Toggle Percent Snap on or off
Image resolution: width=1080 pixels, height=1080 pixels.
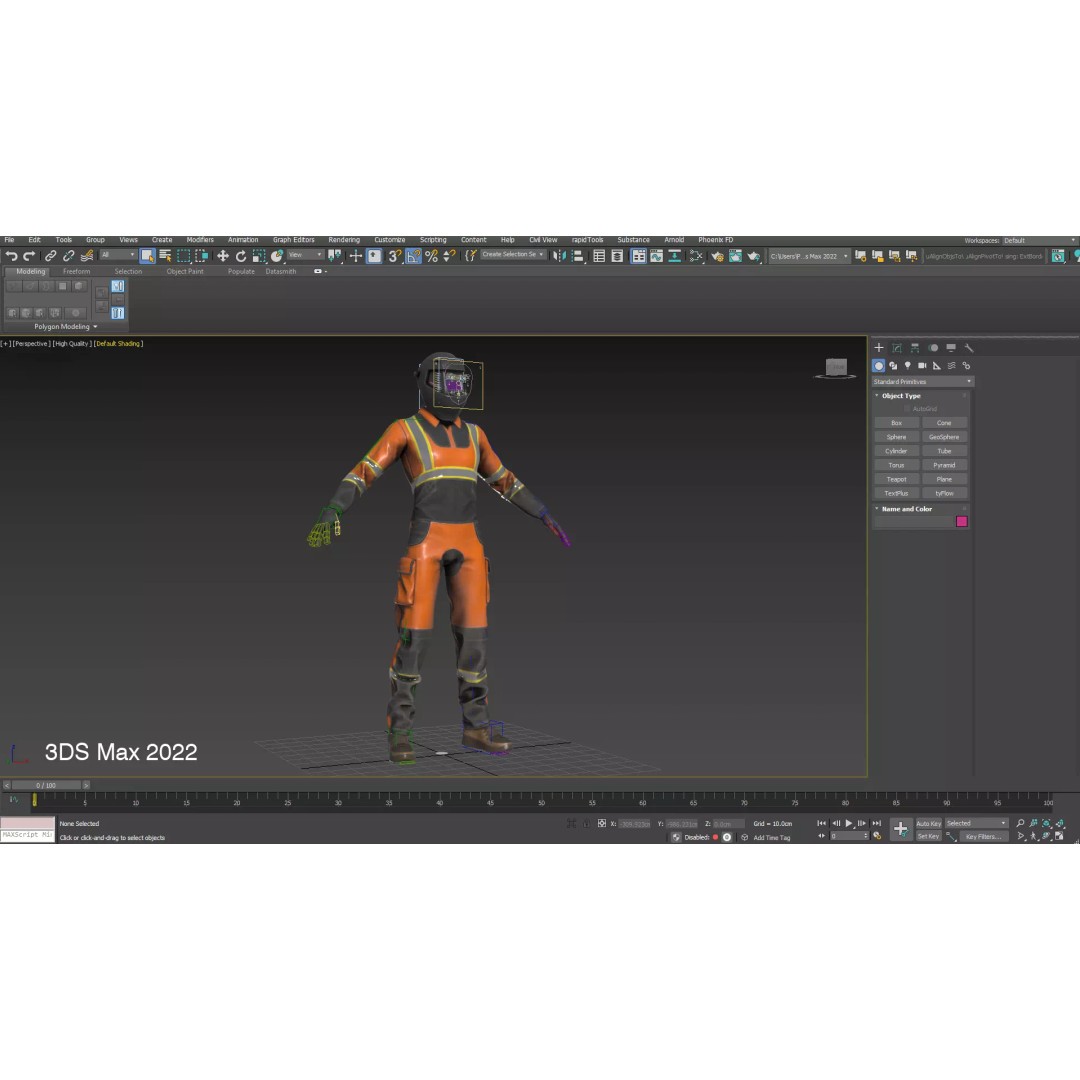point(431,256)
